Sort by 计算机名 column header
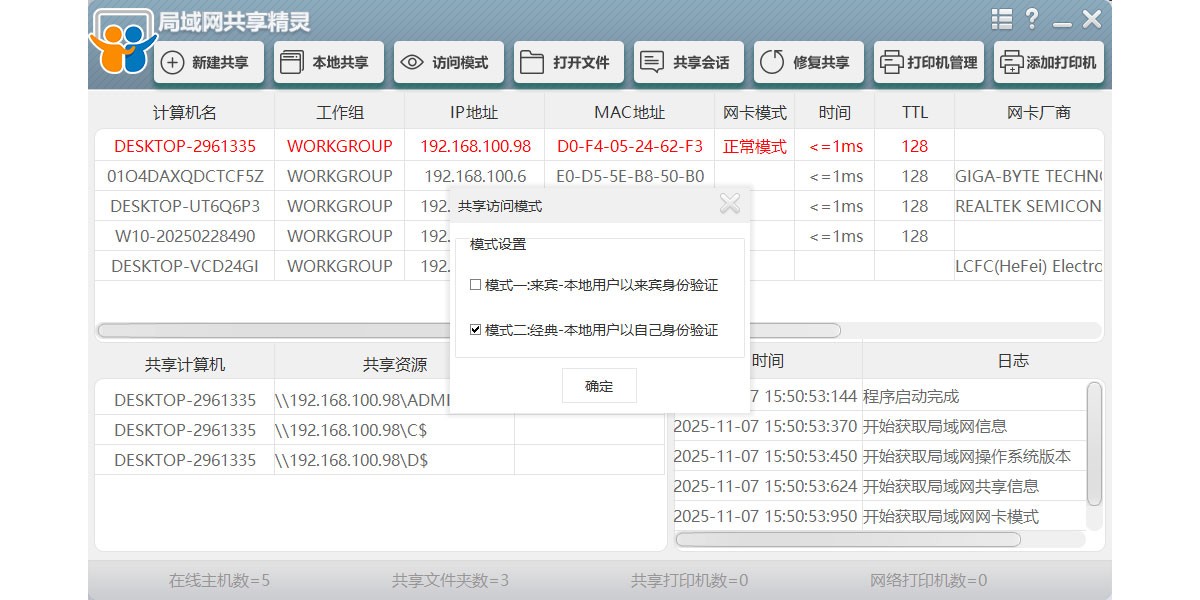Viewport: 1200px width, 600px height. coord(185,112)
